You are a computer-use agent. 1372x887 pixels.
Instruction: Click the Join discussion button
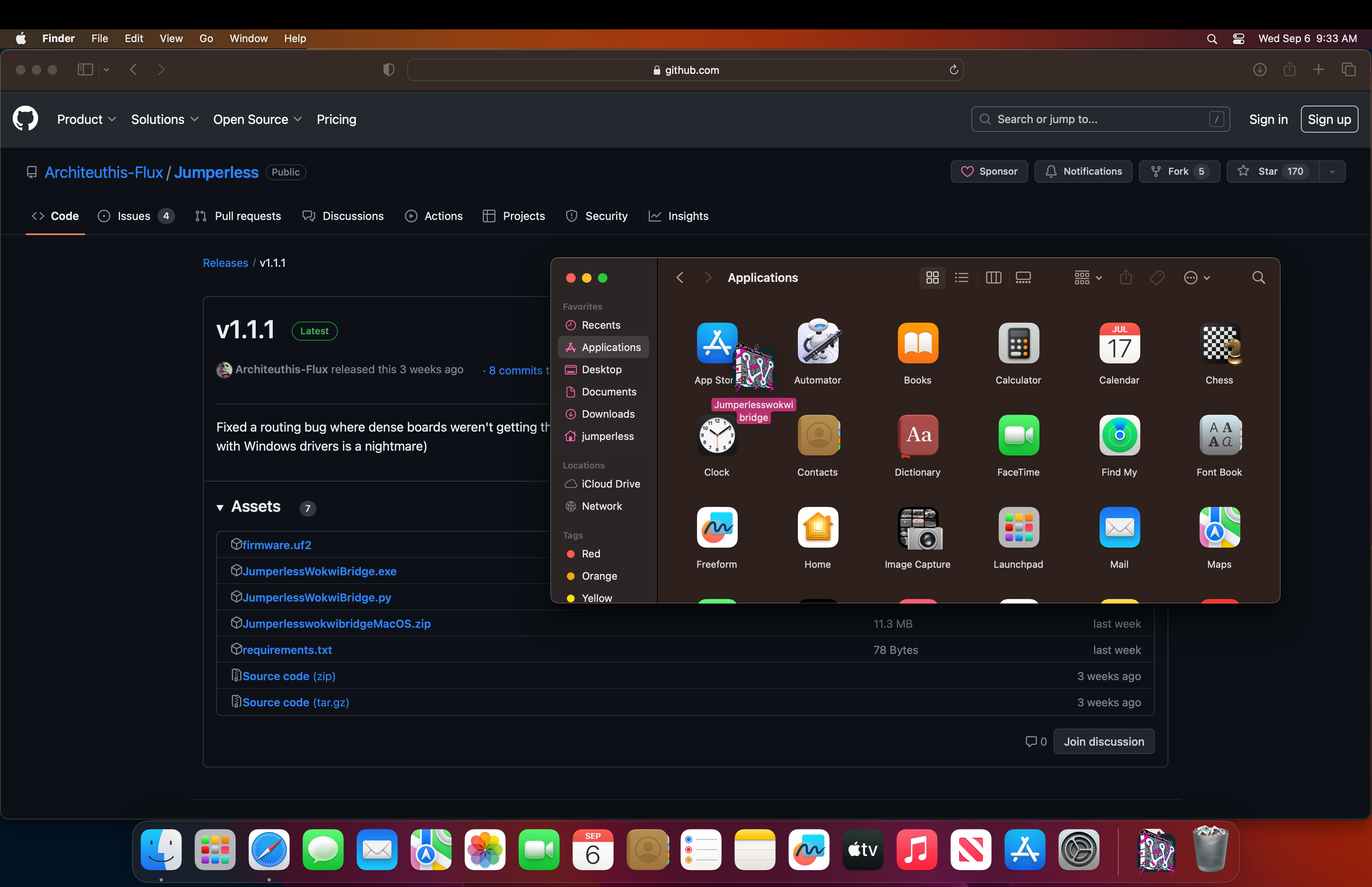[1104, 742]
